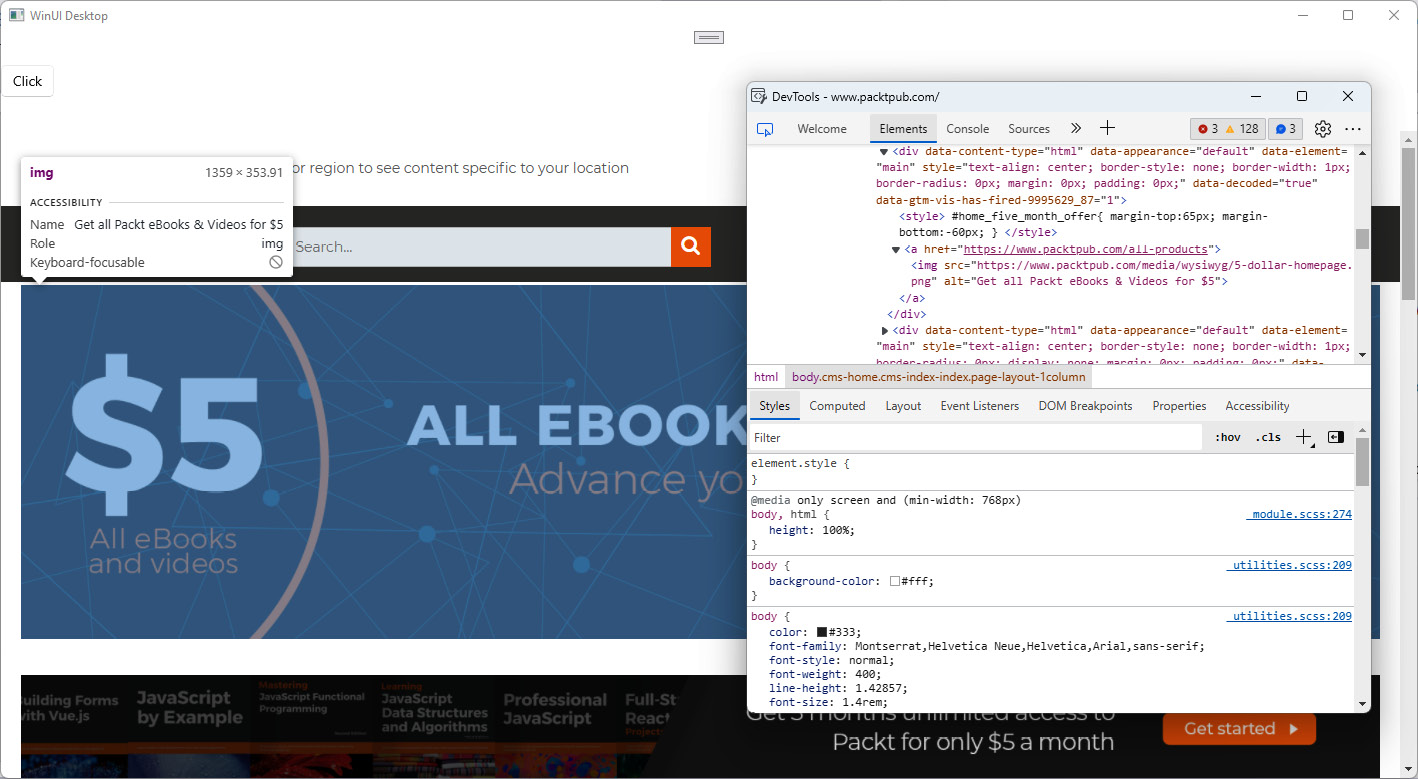Click the 'font-weight: 400;' declaration
Viewport: 1418px width, 779px height.
825,674
